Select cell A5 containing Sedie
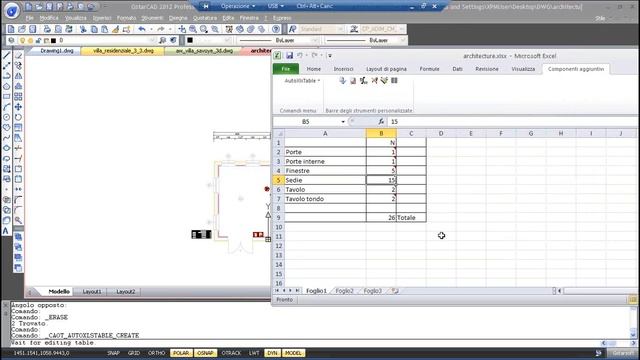Viewport: 640px width, 360px height. pos(325,180)
